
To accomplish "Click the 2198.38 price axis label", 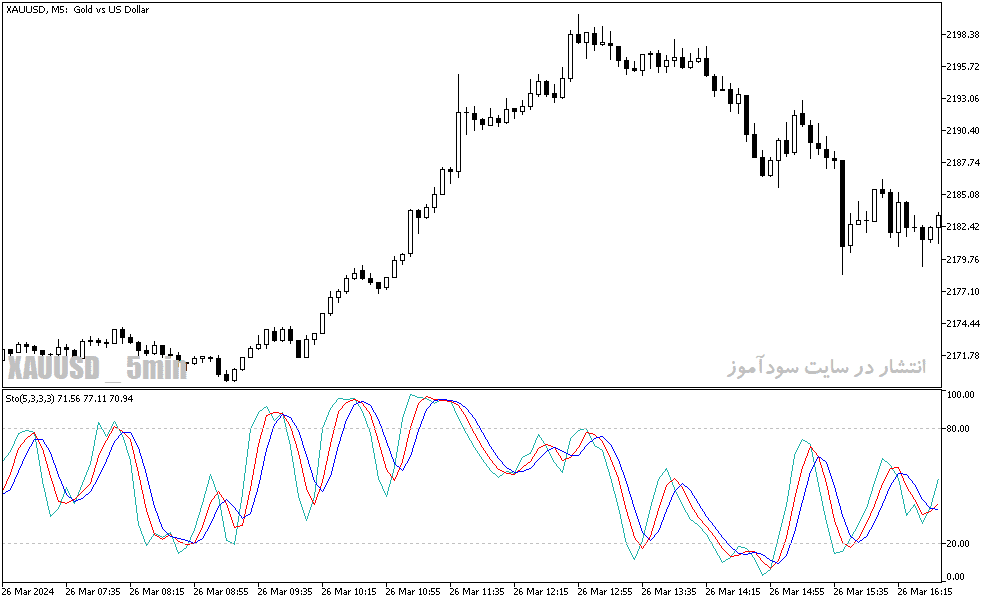I will [962, 34].
